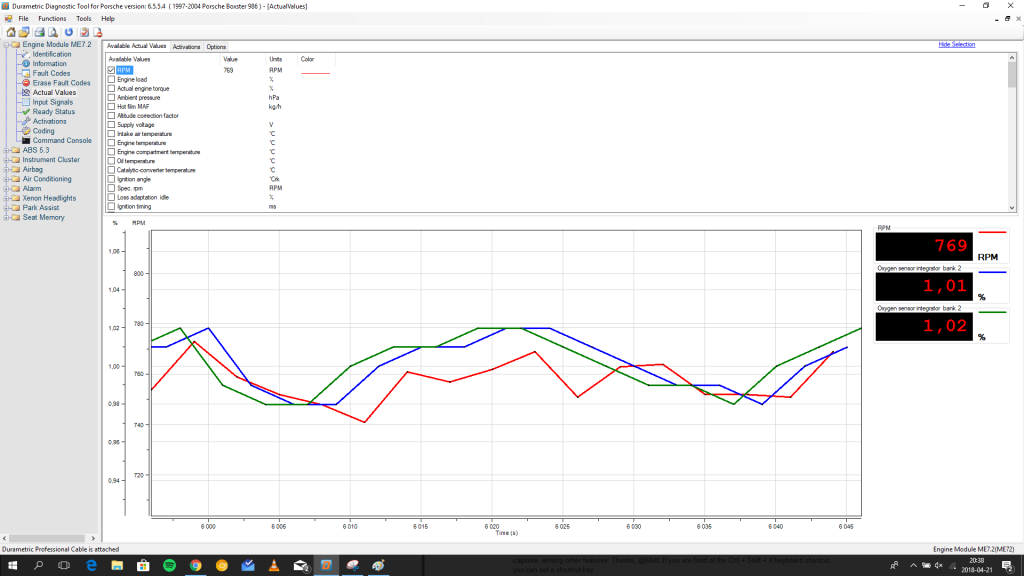Expand the Air Conditioning module node

point(5,179)
